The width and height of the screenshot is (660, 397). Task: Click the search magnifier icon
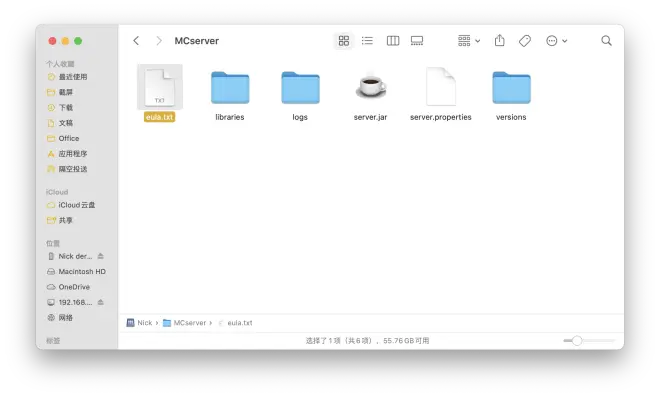(x=606, y=41)
